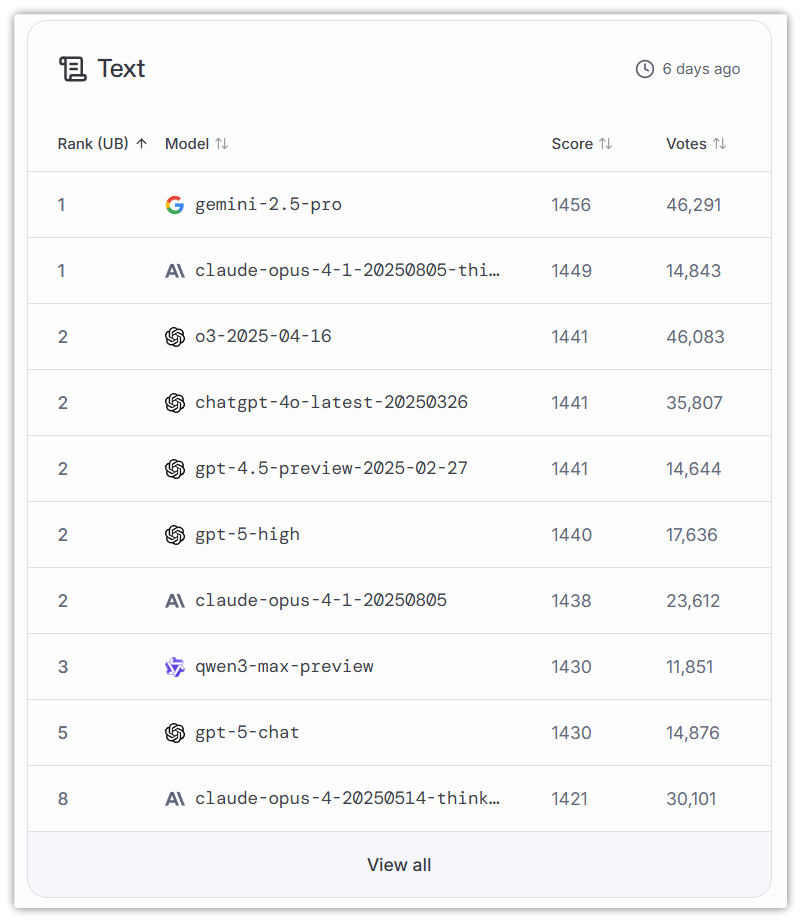Click Anthropic logo beside claude-opus-4-1-20250805-thi…

[x=175, y=270]
